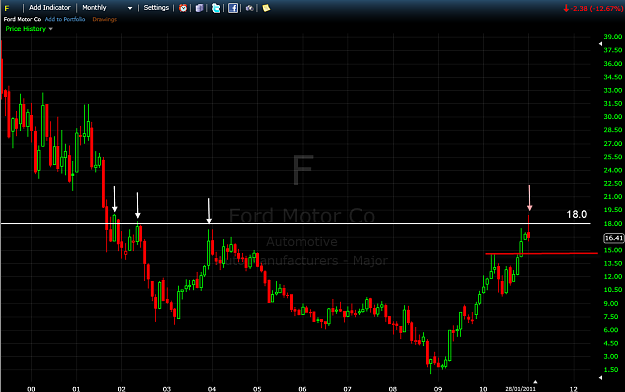
Task: Open the Drawings link
Action: (104, 19)
